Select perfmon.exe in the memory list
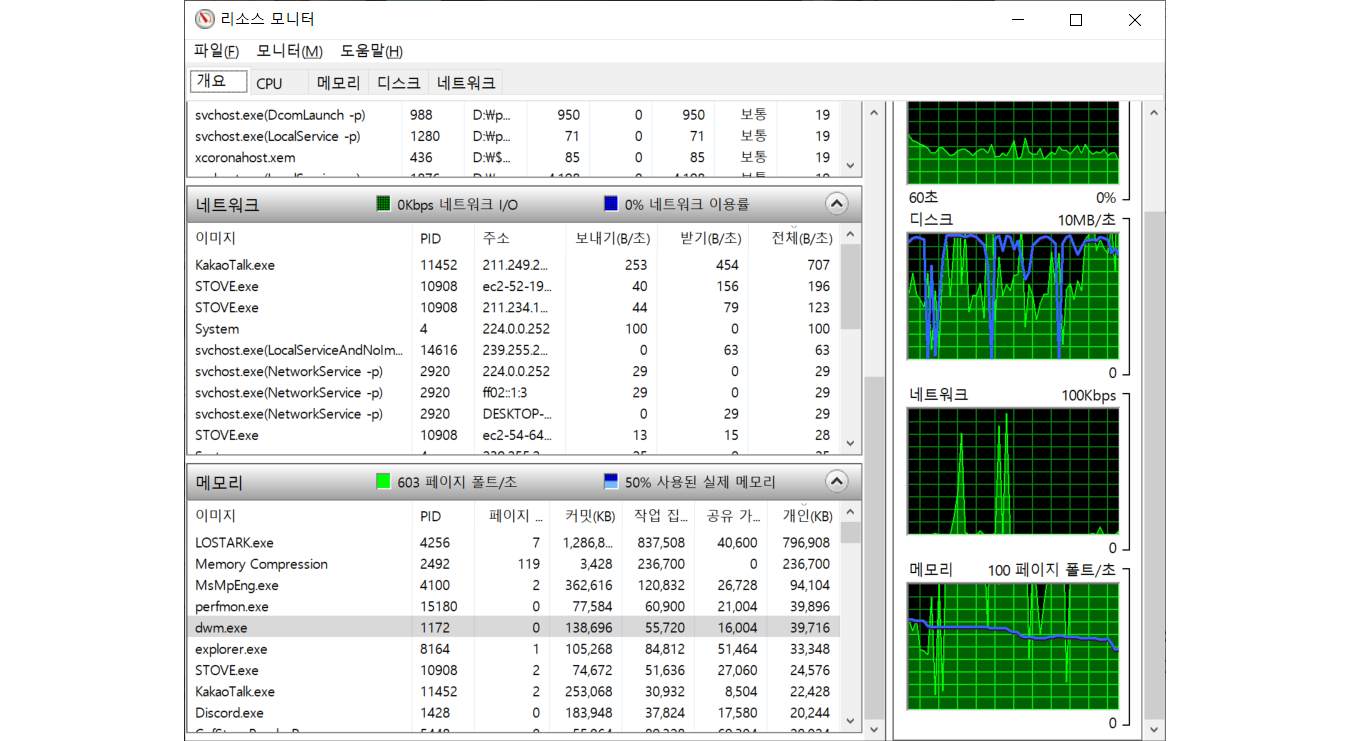Screen dimensions: 1350x741 tap(513, 607)
